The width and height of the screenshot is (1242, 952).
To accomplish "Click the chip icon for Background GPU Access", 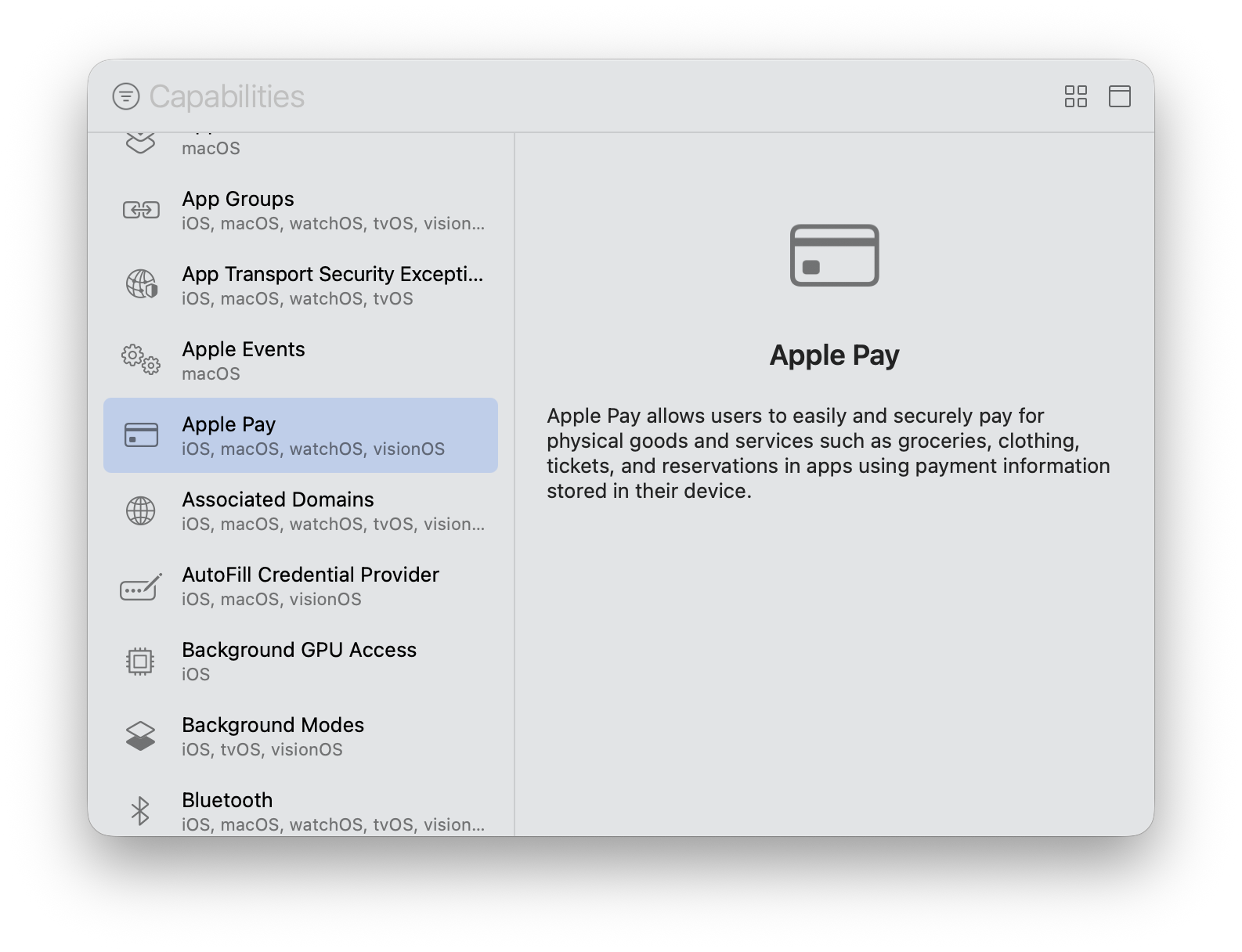I will 141,662.
